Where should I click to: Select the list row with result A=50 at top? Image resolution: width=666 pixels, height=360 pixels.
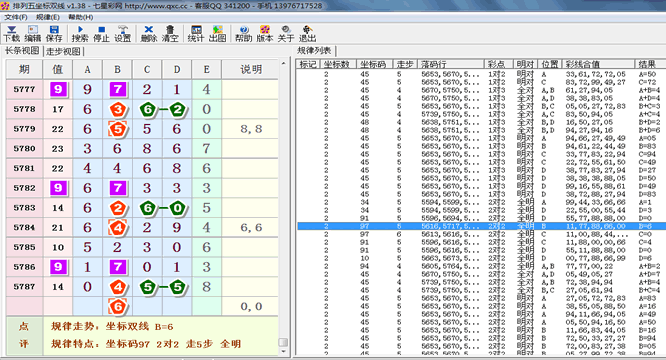click(481, 74)
